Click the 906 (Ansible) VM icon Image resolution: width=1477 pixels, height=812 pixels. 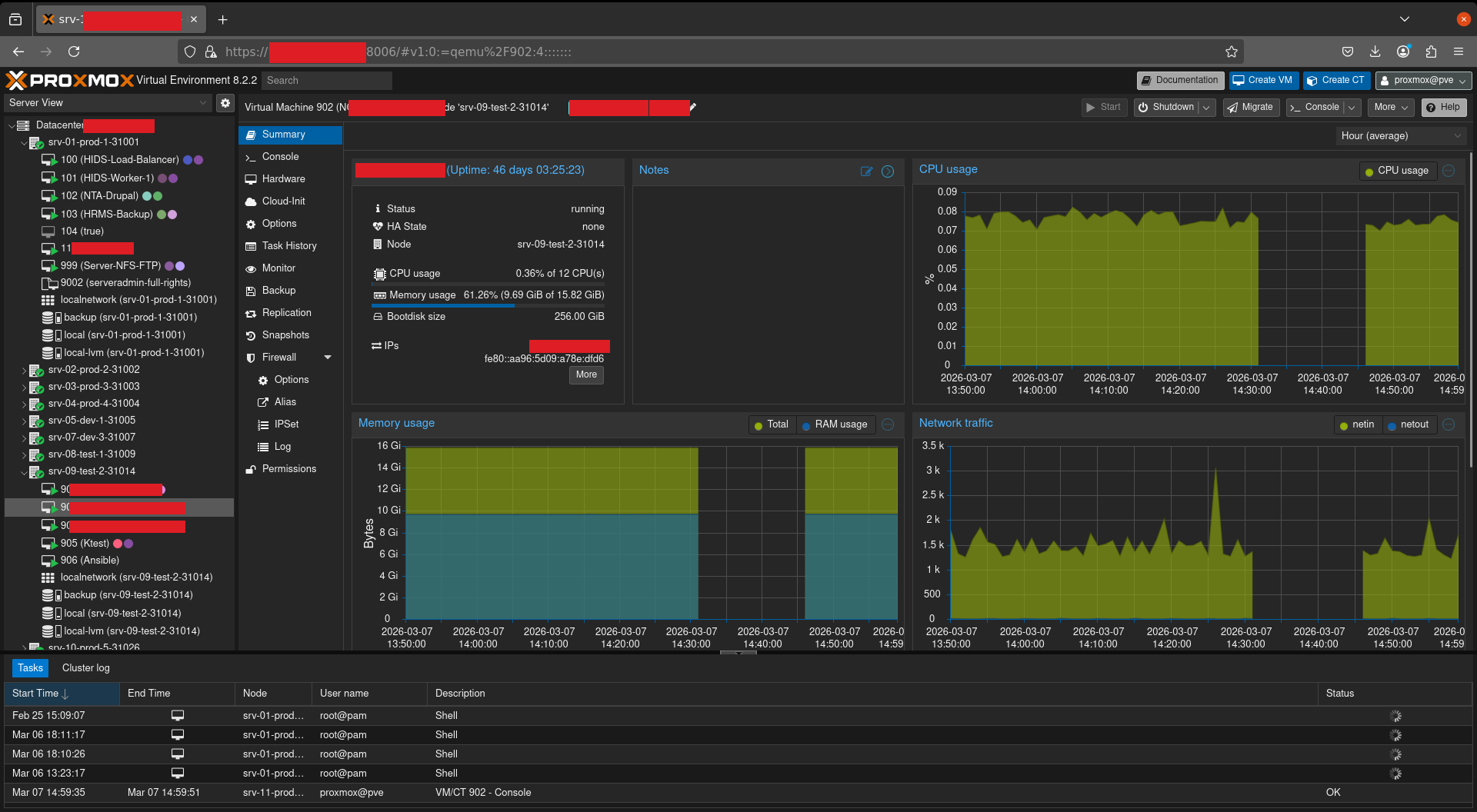point(48,561)
